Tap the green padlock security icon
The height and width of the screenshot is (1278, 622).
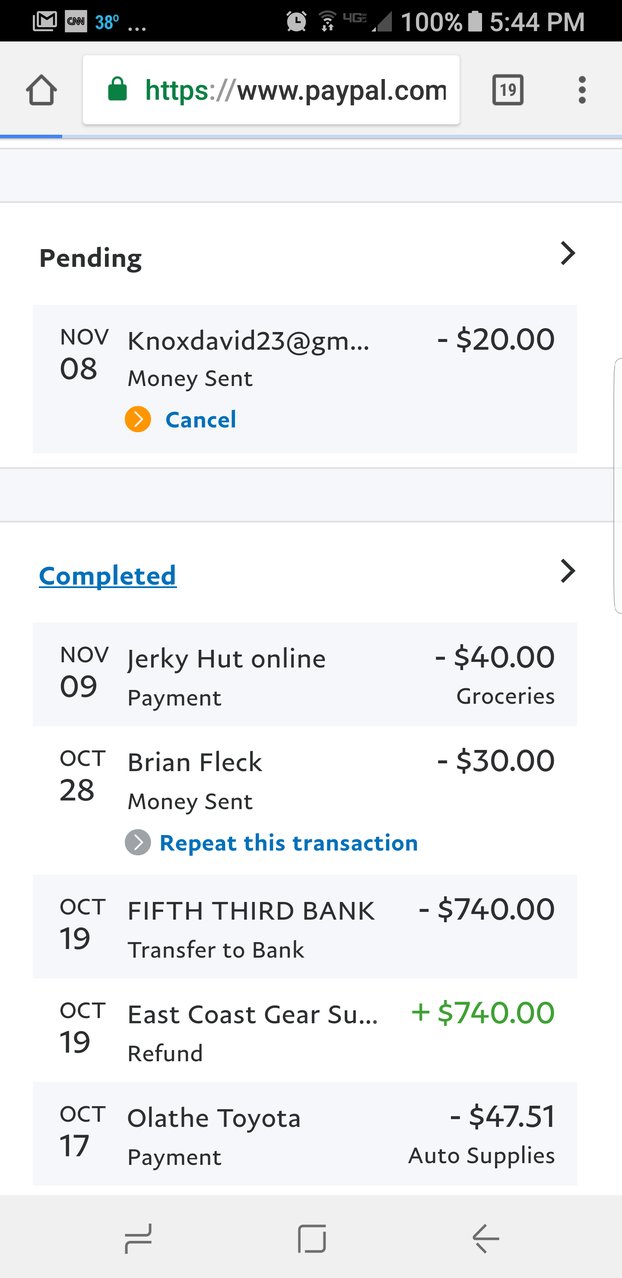(117, 91)
